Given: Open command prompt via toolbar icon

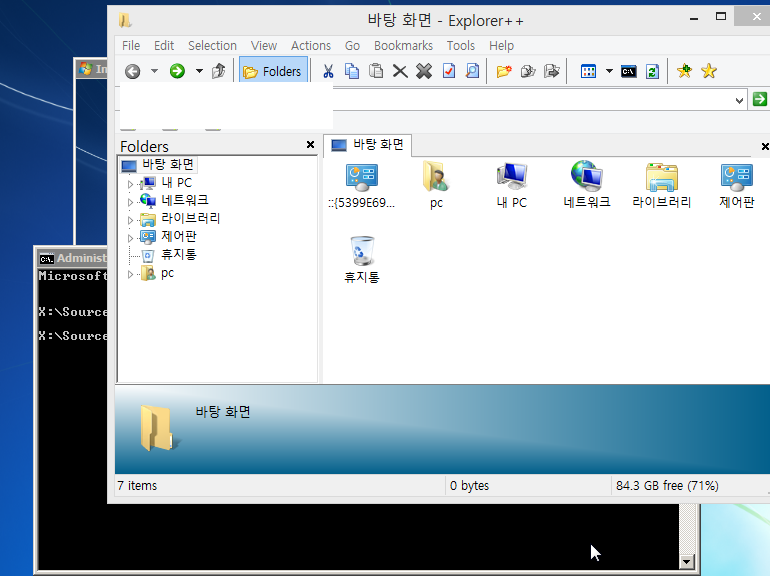Looking at the screenshot, I should pos(629,71).
